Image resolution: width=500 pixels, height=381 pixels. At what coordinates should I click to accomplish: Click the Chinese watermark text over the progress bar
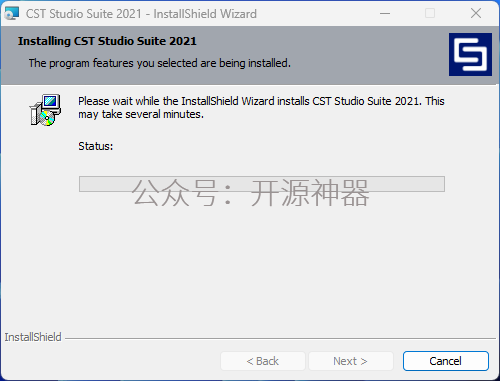251,193
